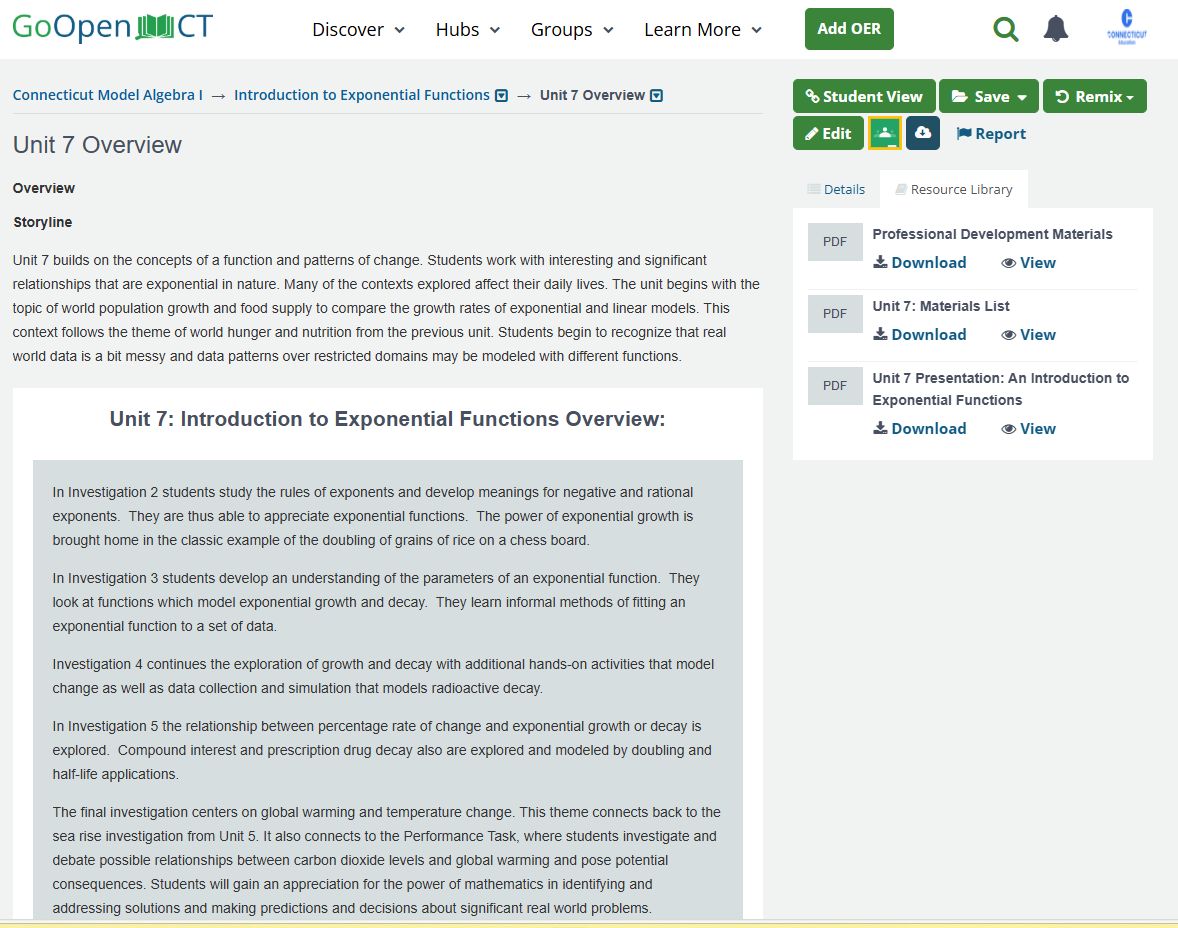Open Introduction to Exponential Functions breadcrumb link

[x=361, y=95]
